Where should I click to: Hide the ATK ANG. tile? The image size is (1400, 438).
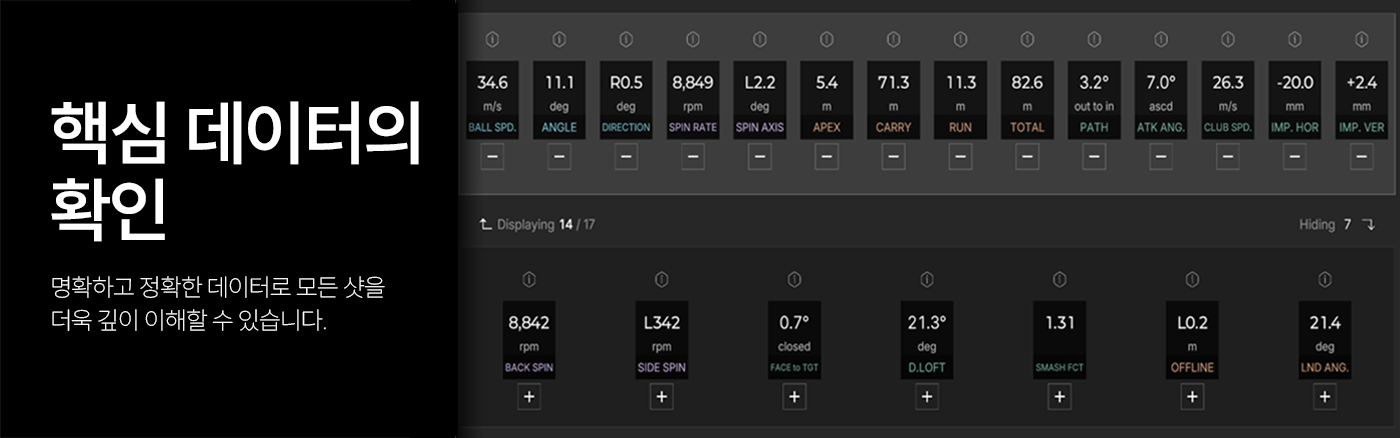1161,157
